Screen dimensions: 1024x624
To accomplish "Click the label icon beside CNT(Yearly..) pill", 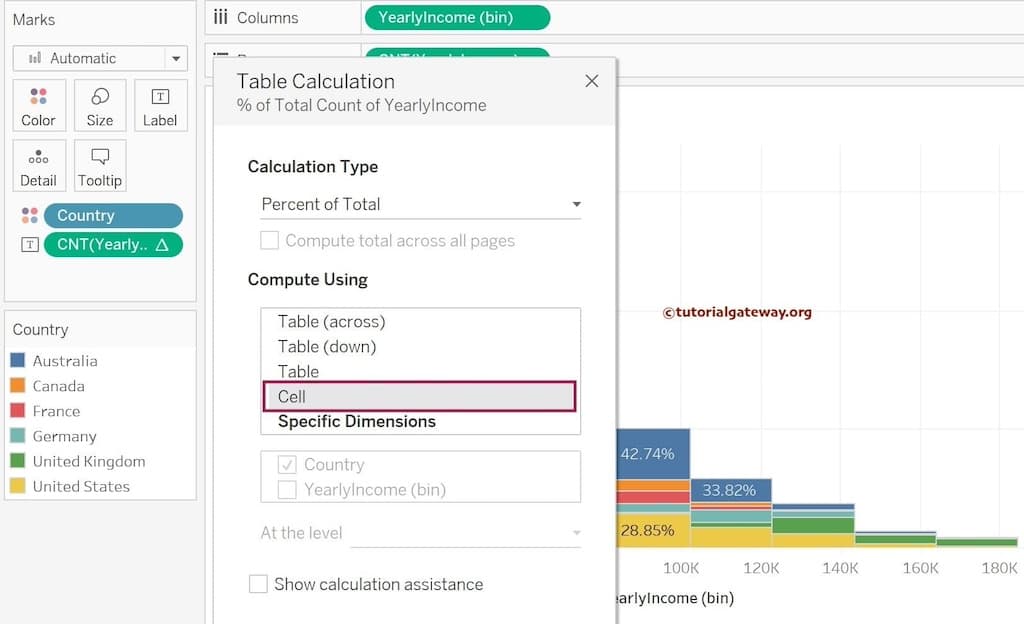I will 29,245.
